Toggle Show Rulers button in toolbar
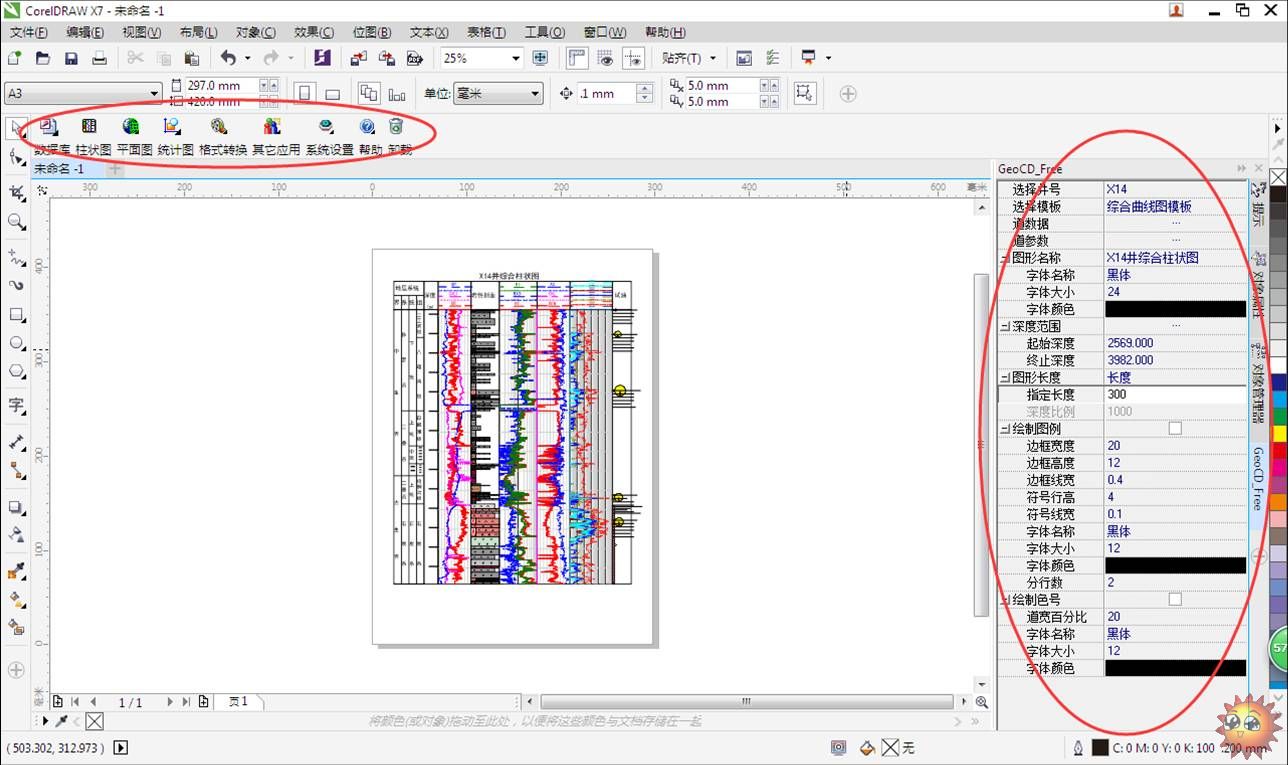This screenshot has height=765, width=1288. point(577,58)
